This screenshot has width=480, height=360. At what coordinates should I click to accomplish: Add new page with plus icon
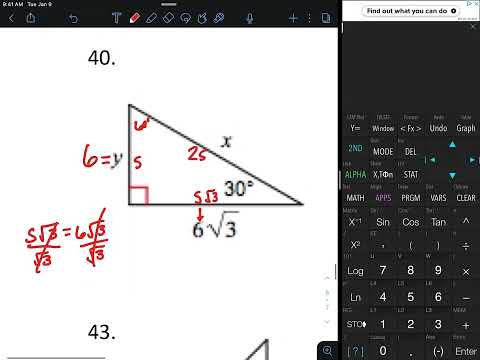pos(293,18)
